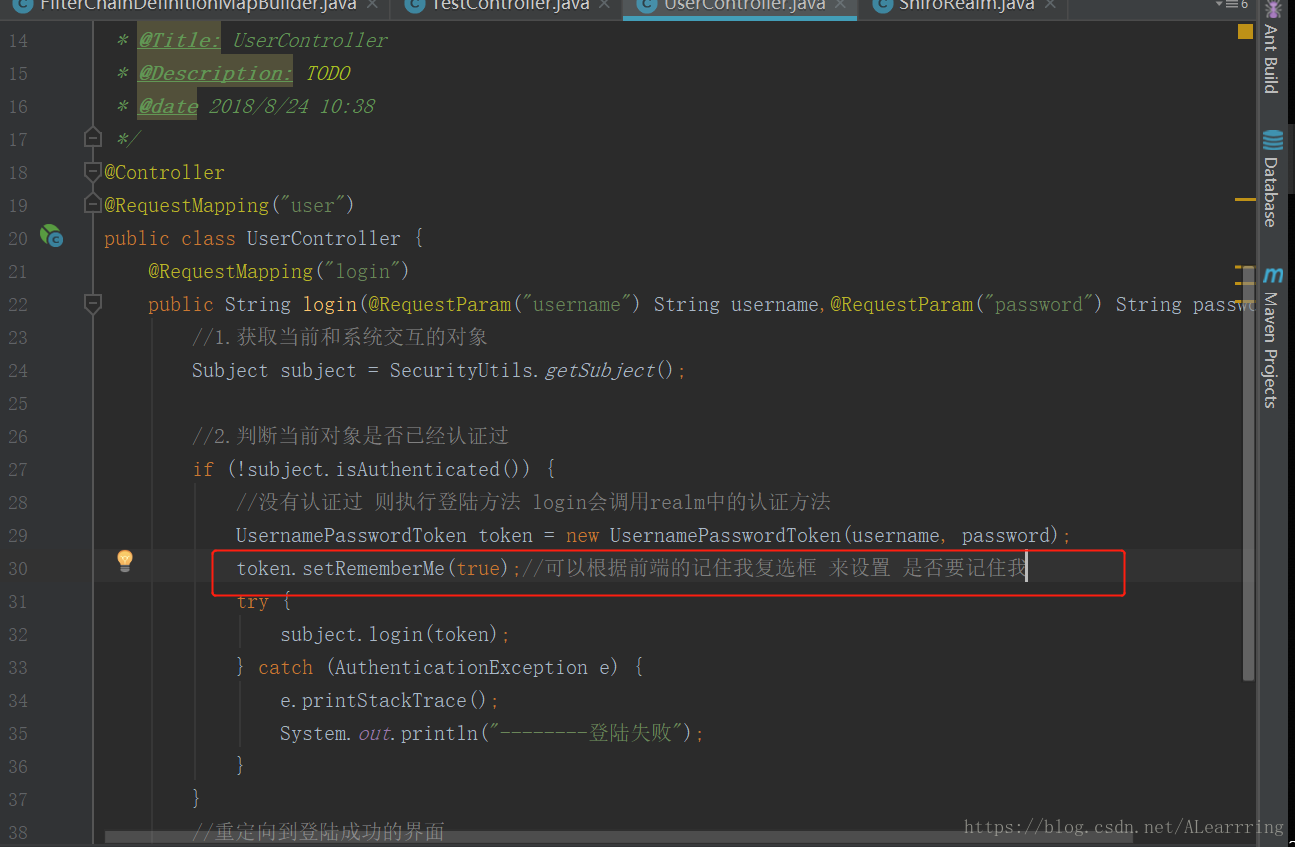The image size is (1295, 847).
Task: Click the UserController.java tab file icon
Action: [x=648, y=6]
